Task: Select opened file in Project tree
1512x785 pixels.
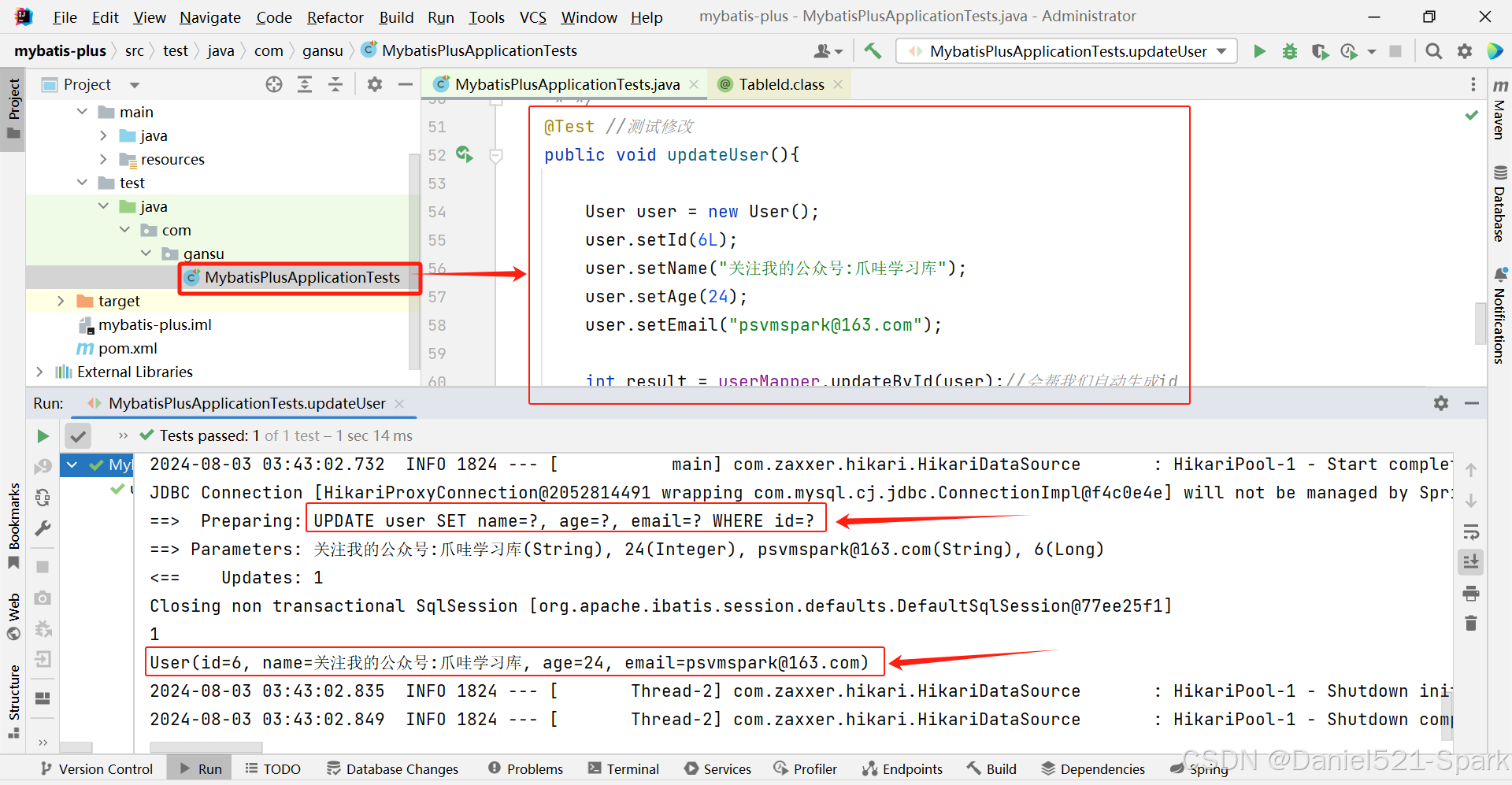Action: 273,84
